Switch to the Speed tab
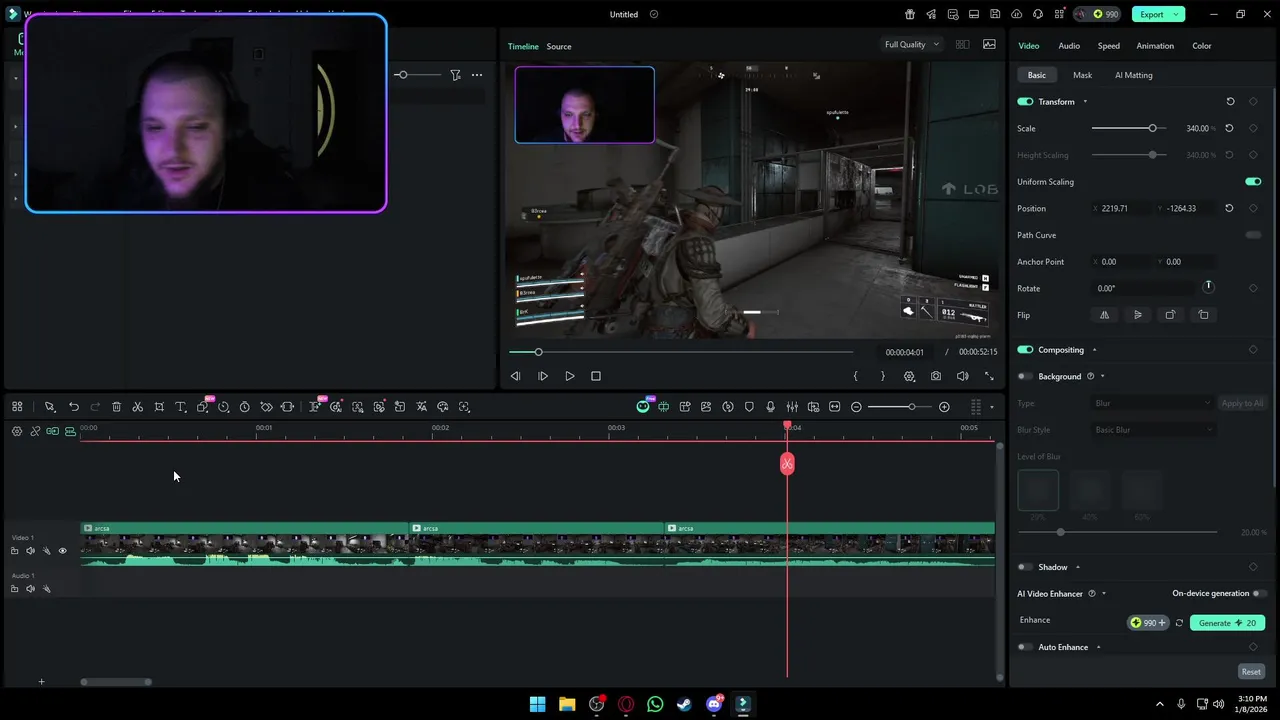Viewport: 1280px width, 720px height. point(1109,46)
